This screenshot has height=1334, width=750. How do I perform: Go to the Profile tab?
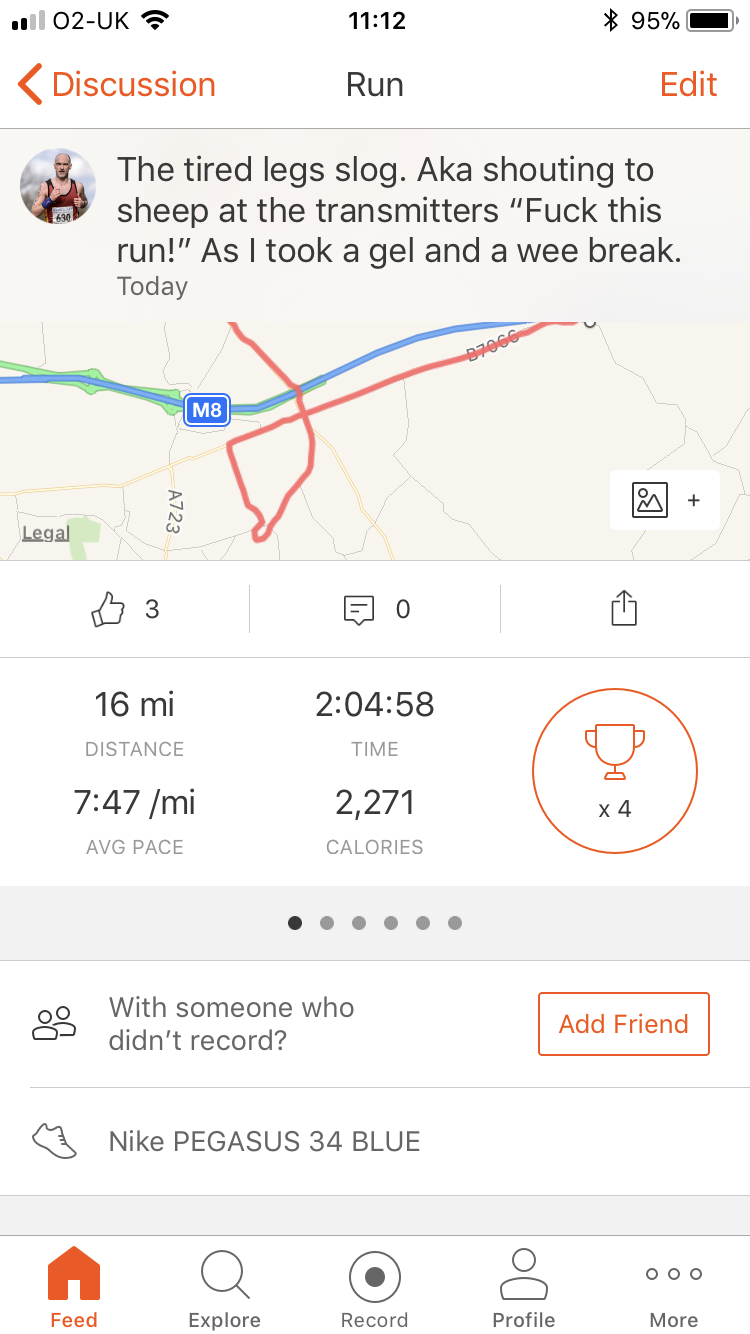point(524,1287)
